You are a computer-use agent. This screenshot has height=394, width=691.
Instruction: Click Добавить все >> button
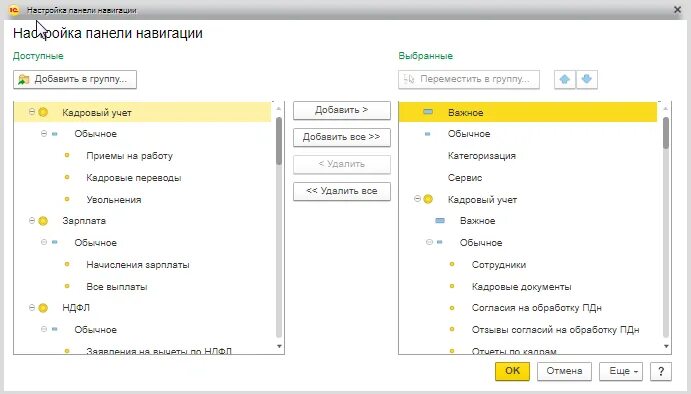click(342, 137)
